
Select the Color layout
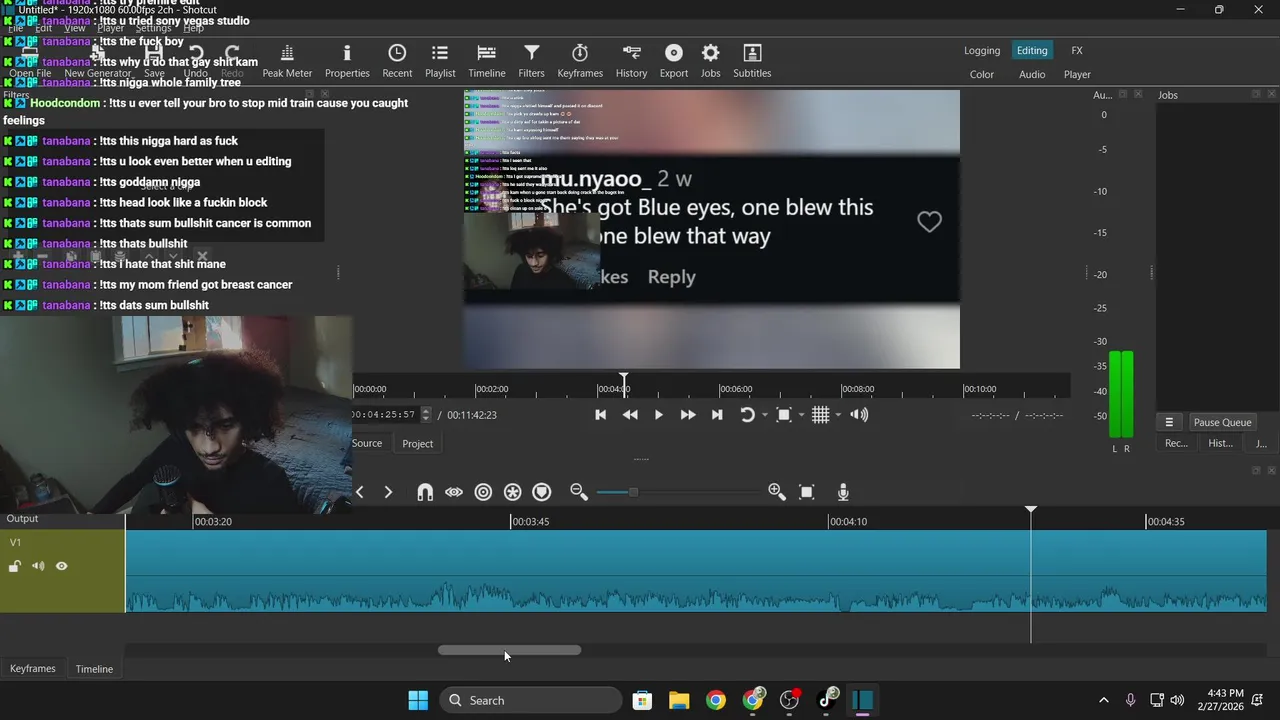(982, 74)
